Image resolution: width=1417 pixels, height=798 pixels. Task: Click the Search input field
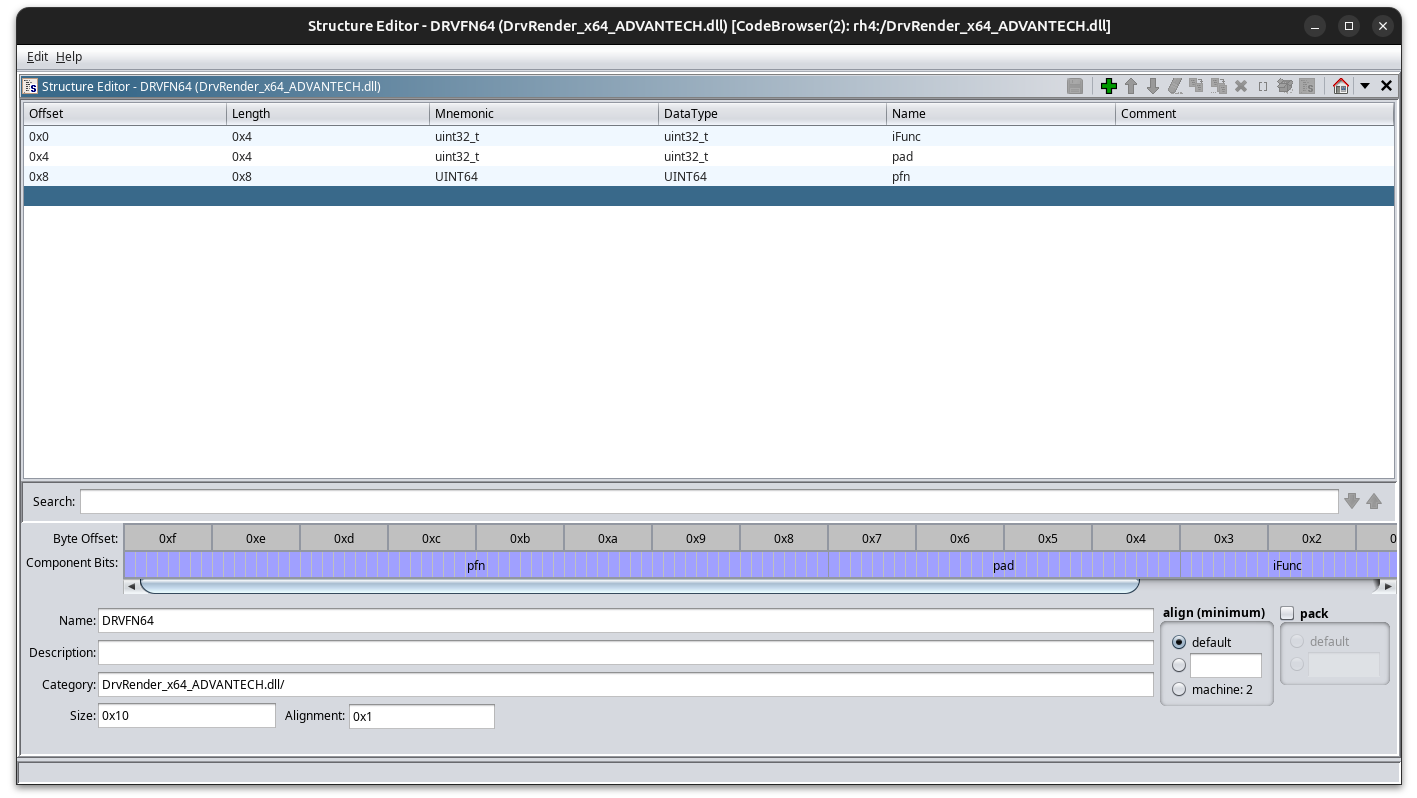click(x=708, y=501)
